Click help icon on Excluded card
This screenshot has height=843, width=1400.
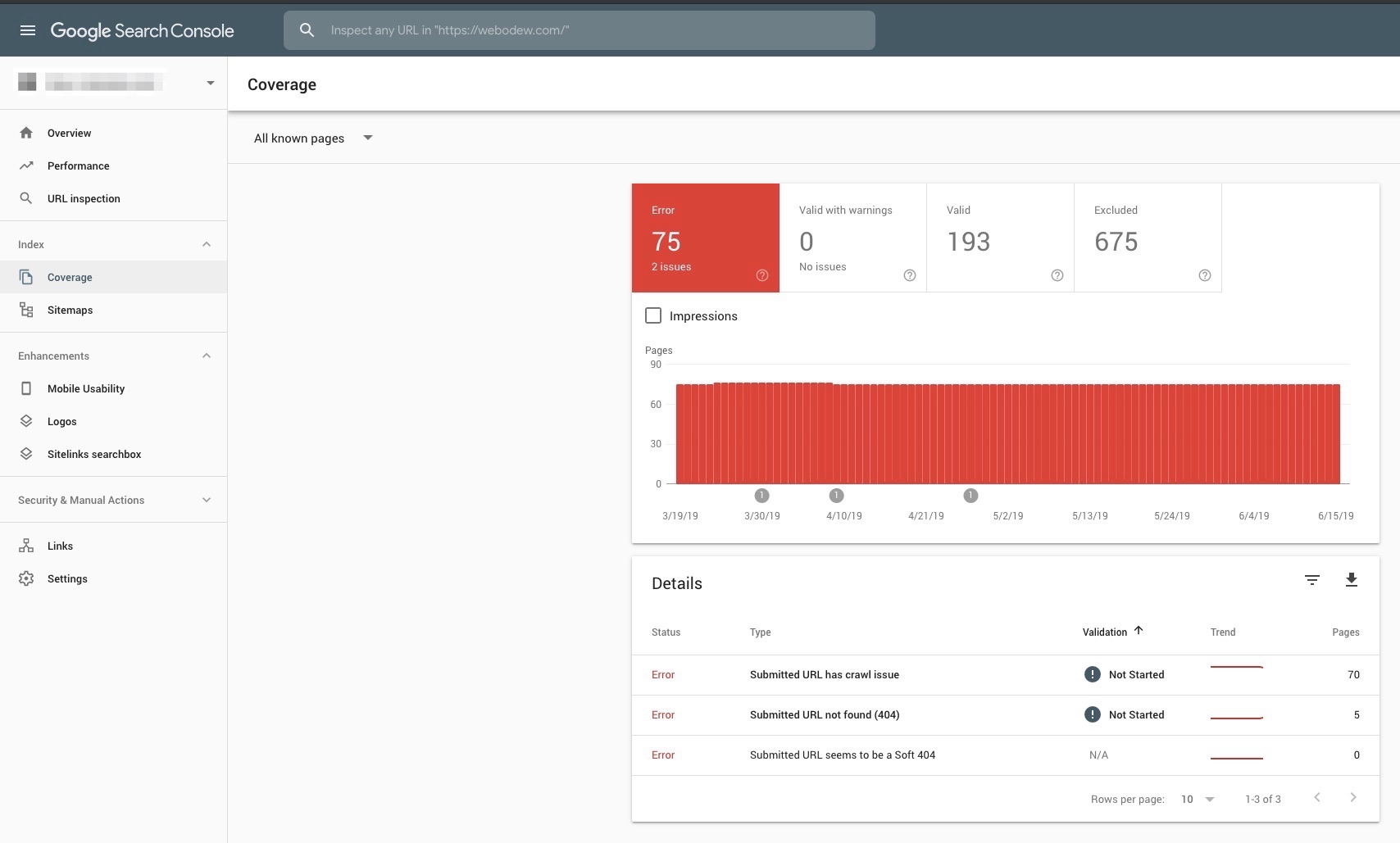[x=1205, y=275]
